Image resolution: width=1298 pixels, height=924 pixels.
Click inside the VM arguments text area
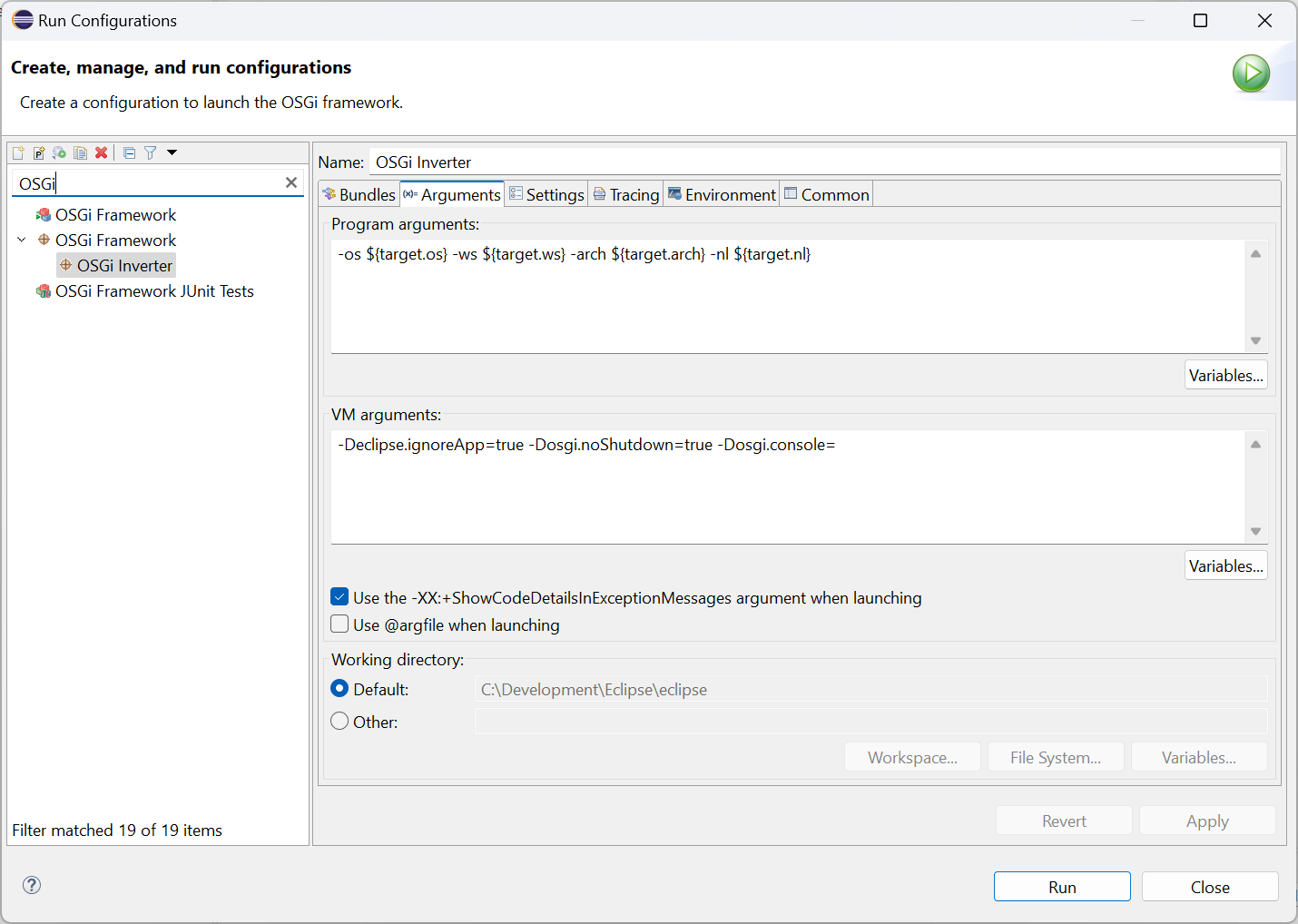tap(788, 487)
